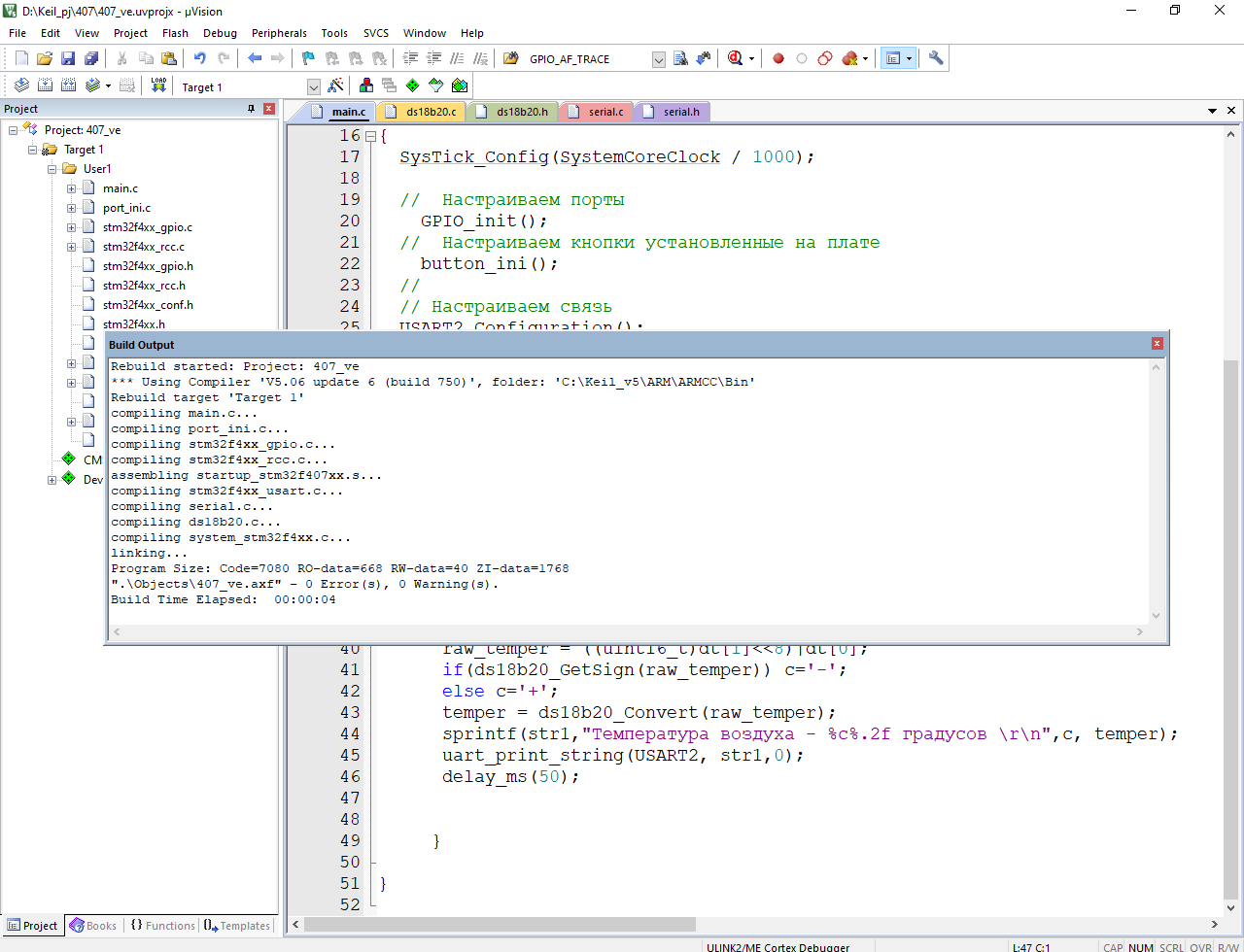Click the Comment selection icon
This screenshot has width=1244, height=952.
(x=457, y=58)
